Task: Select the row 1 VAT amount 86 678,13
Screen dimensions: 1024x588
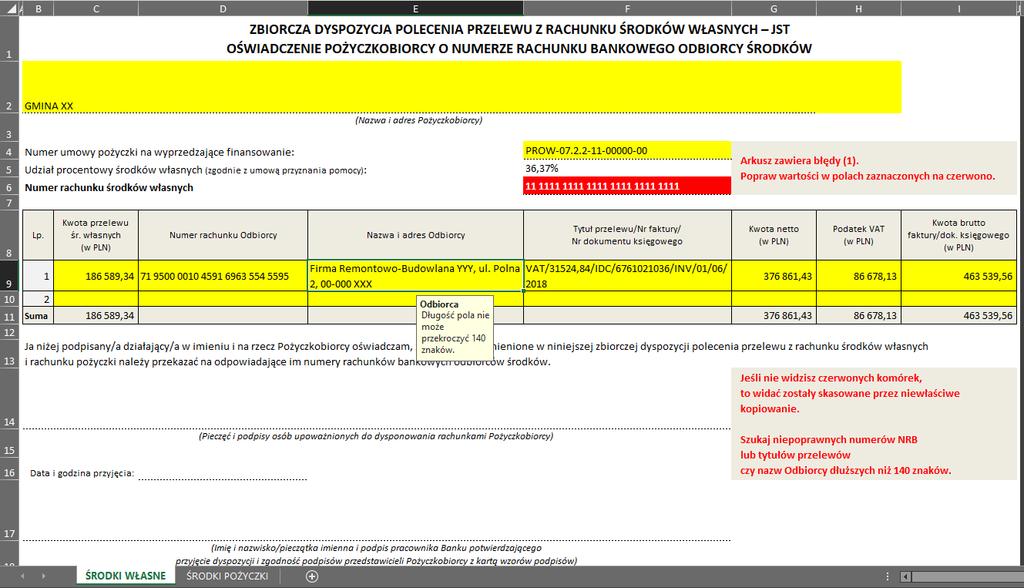Action: [859, 276]
